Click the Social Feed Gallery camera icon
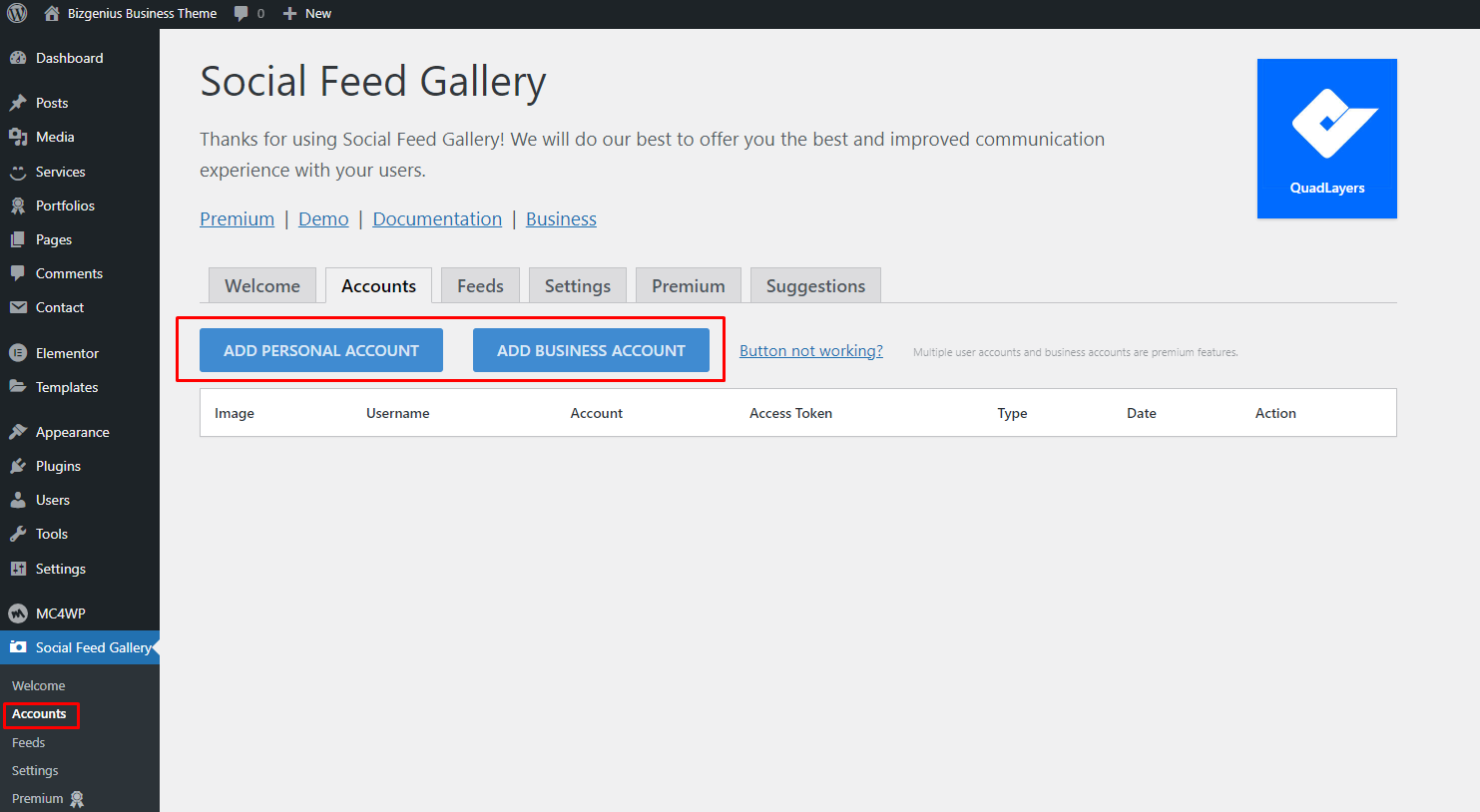The image size is (1480, 812). pos(18,647)
